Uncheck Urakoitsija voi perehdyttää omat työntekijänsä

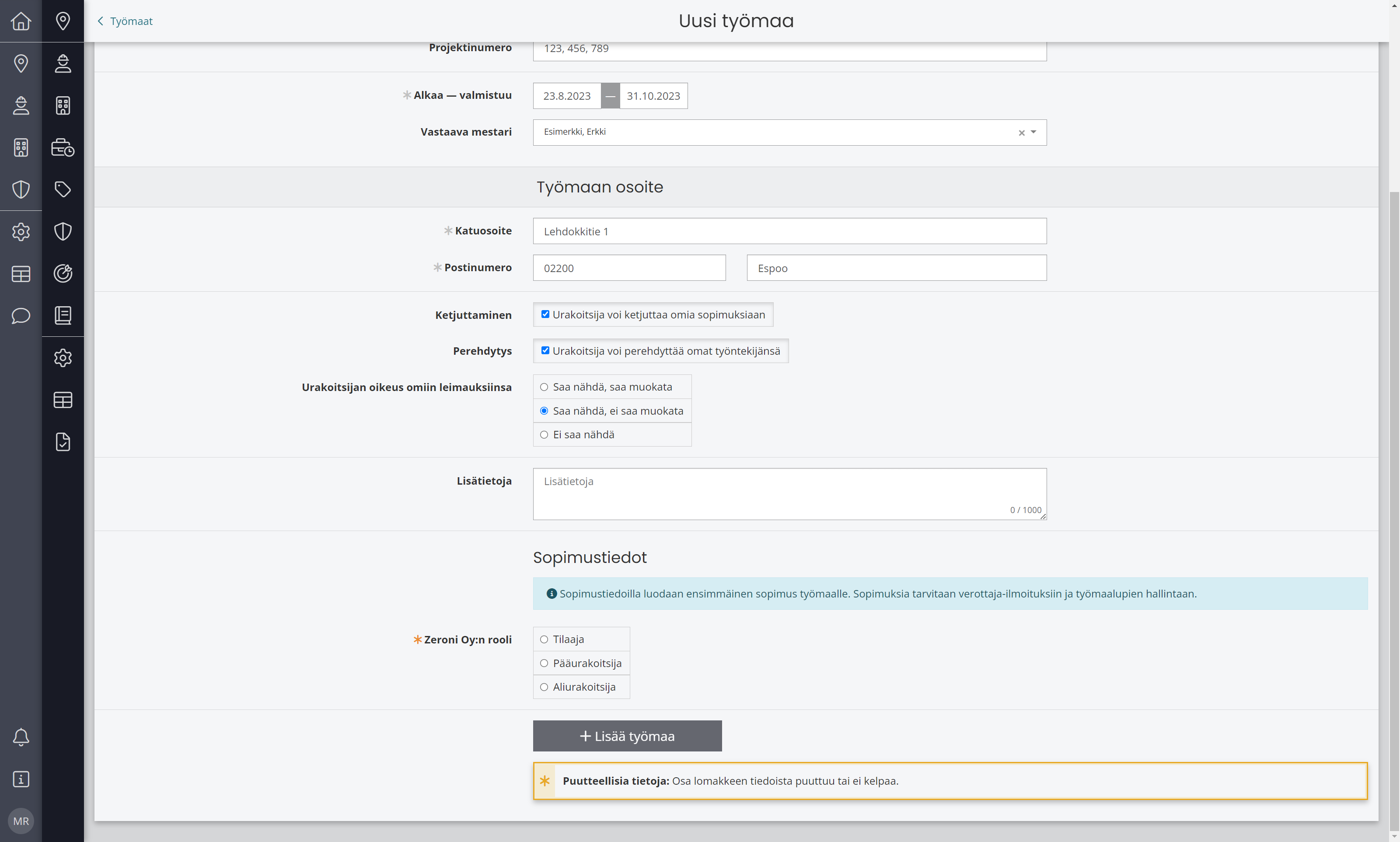(x=545, y=351)
